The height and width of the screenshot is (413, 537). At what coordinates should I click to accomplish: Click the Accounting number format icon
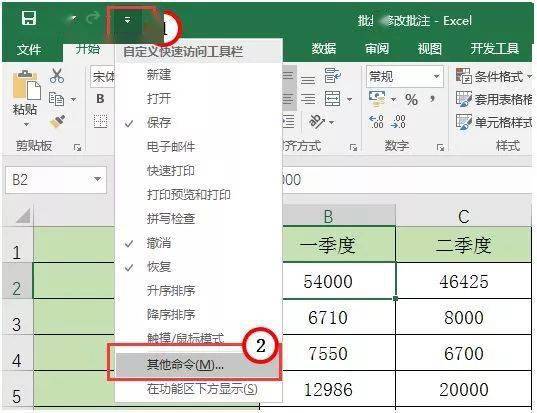(x=377, y=99)
